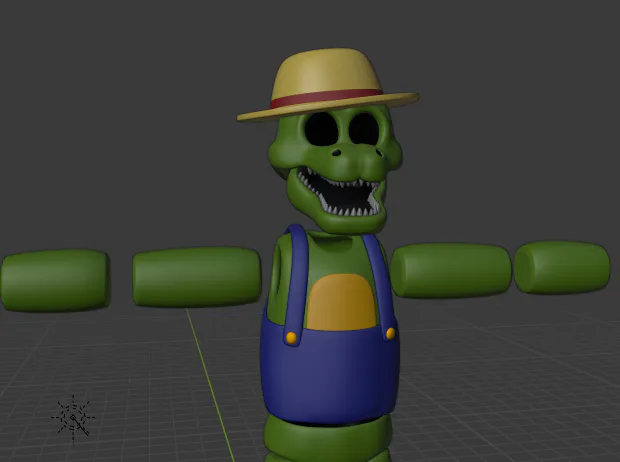This screenshot has width=620, height=462.
Task: Select the straw hat crown on the crocodile
Action: pos(326,73)
